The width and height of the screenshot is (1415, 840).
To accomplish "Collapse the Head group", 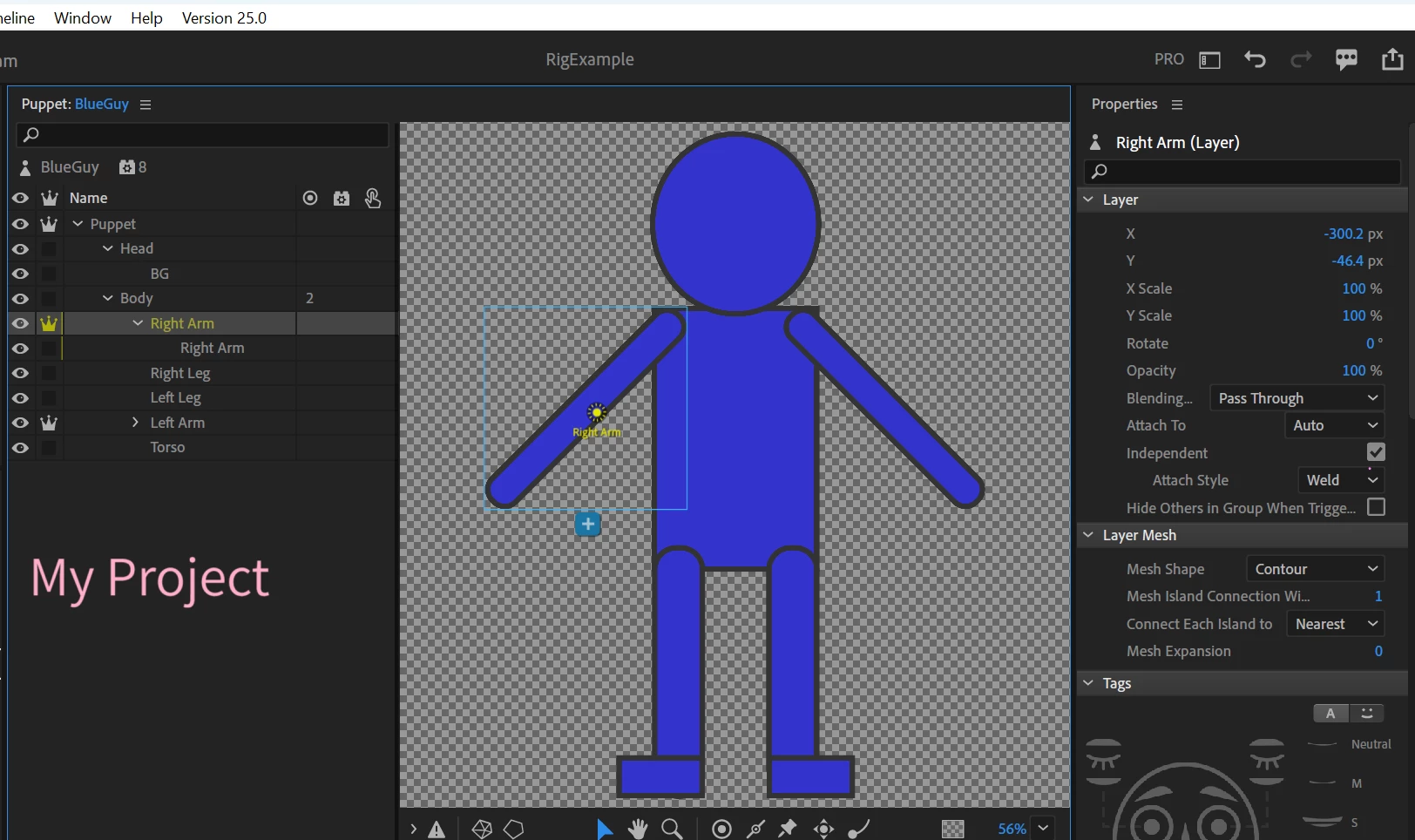I will pyautogui.click(x=108, y=249).
